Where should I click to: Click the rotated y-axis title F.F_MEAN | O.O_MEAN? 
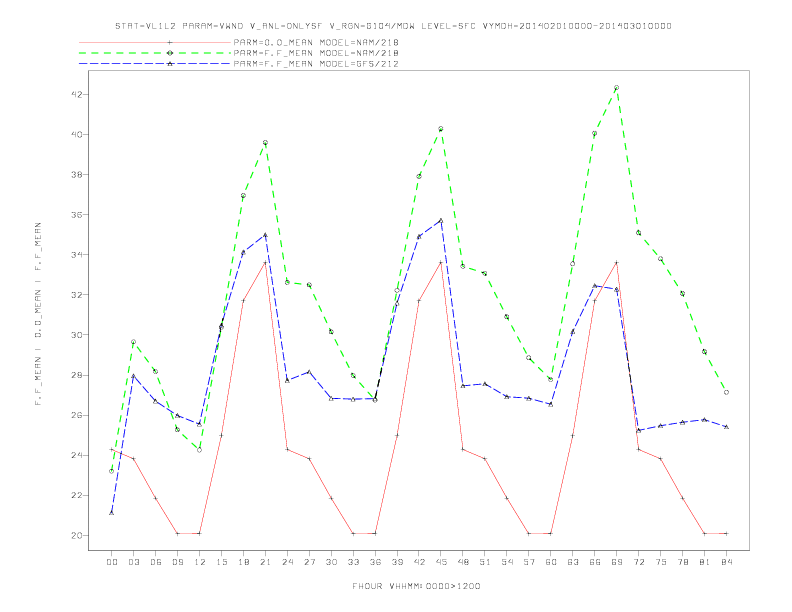point(38,314)
